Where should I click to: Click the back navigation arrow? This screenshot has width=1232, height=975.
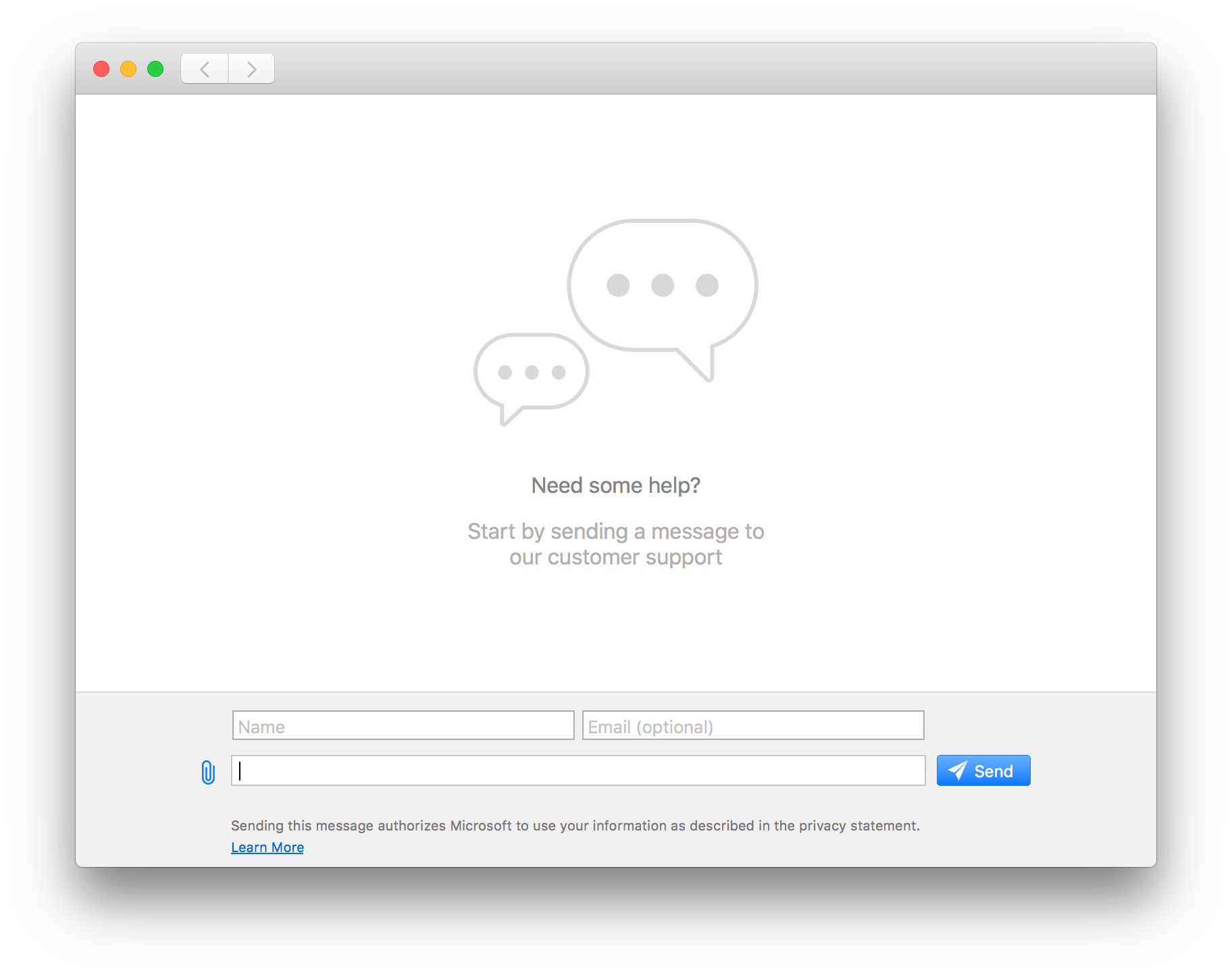tap(204, 68)
